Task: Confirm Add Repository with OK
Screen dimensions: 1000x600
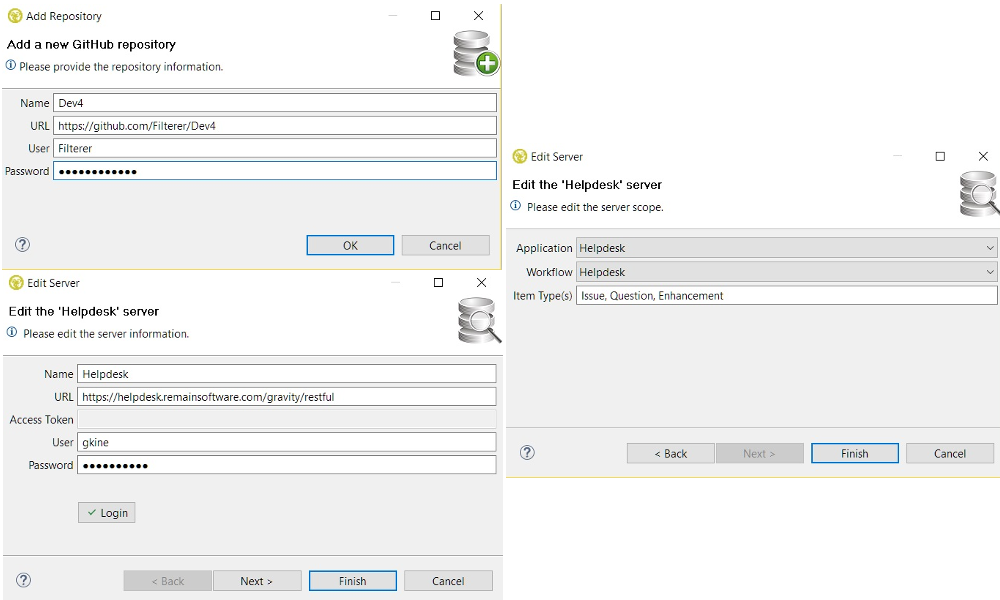Action: click(x=350, y=245)
